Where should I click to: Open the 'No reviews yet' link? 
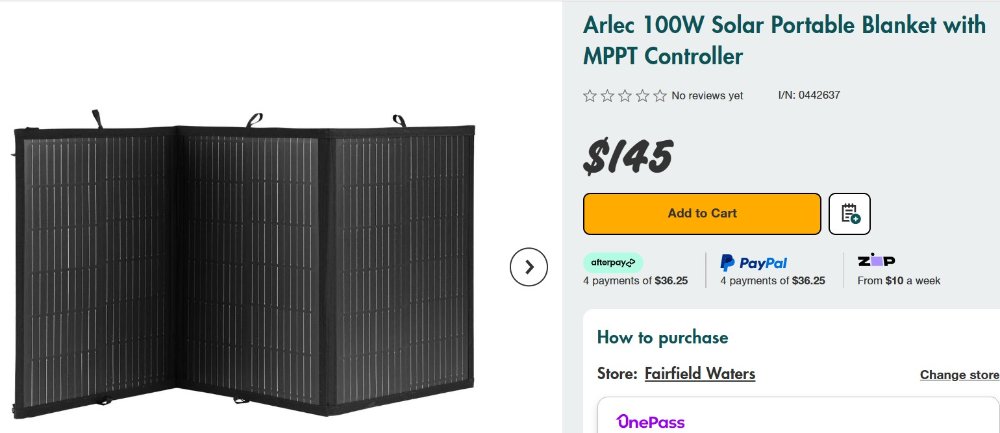[707, 96]
